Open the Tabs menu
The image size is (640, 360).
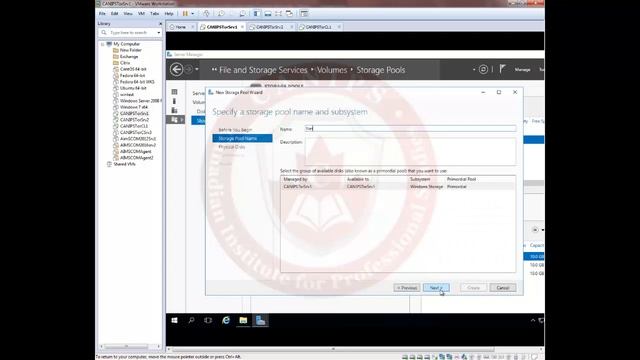coord(154,13)
